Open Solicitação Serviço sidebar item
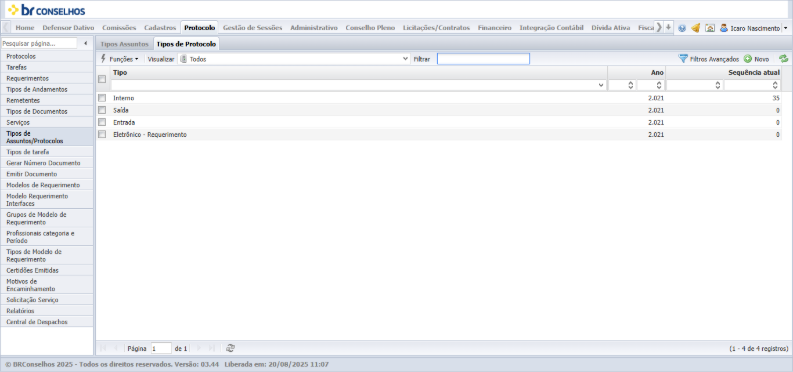The width and height of the screenshot is (793, 372). point(47,300)
